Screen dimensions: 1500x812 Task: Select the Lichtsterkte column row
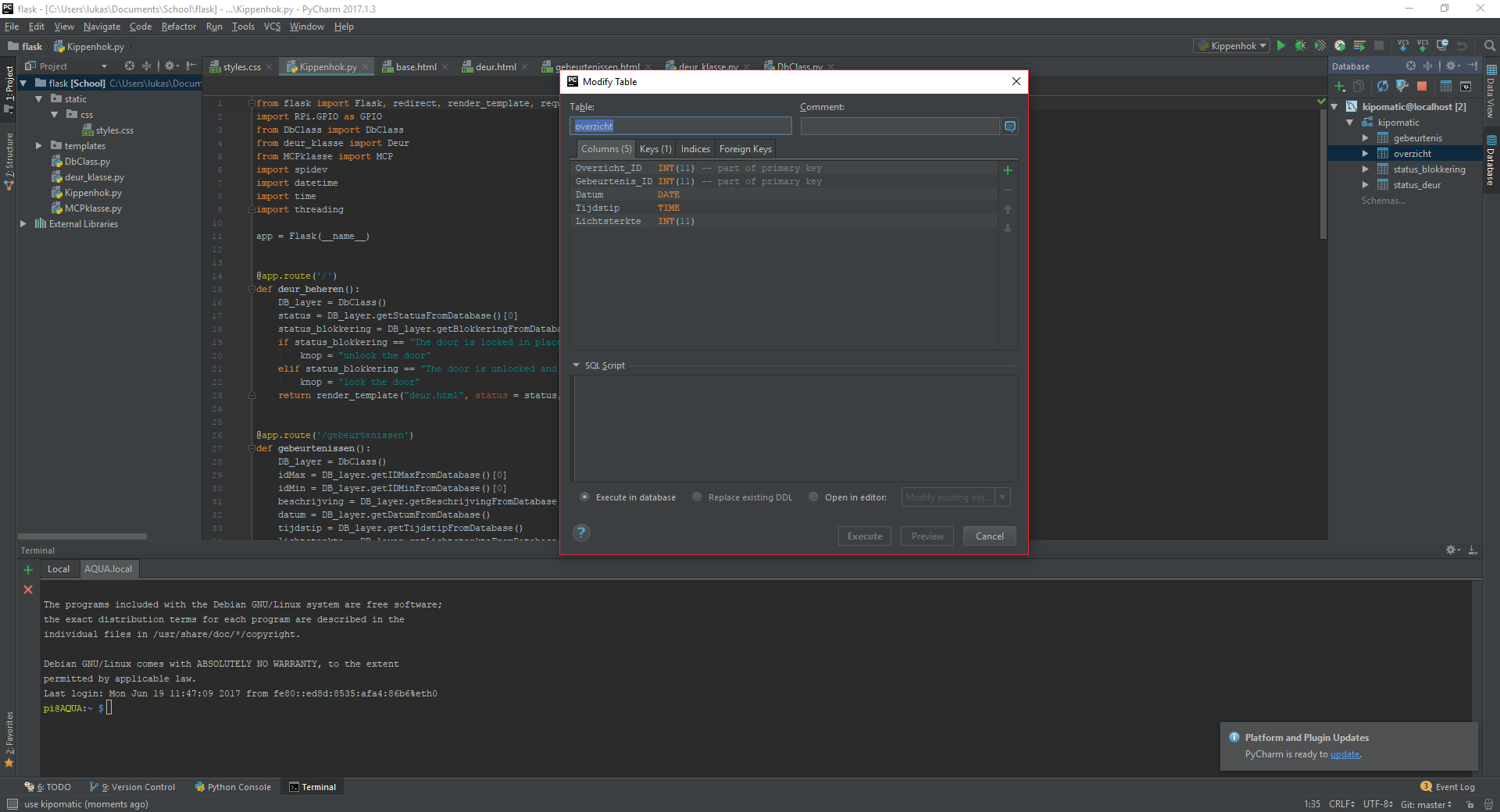tap(784, 222)
